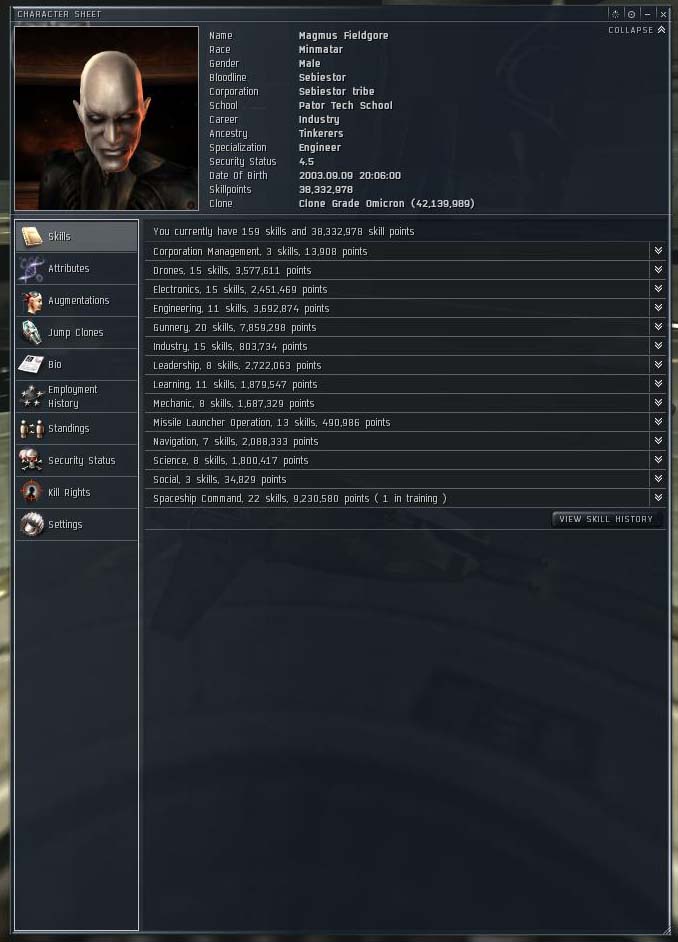Open Employment History stars icon
678x942 pixels.
(31, 396)
